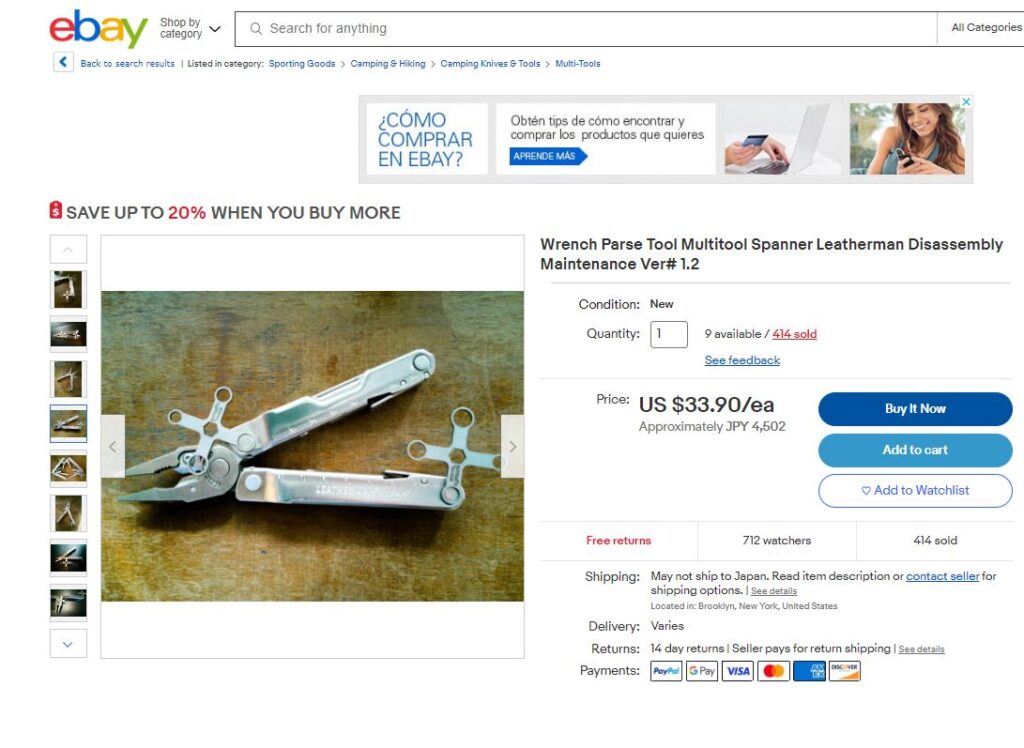Viewport: 1024px width, 748px height.
Task: Click the Buy It Now button
Action: [915, 409]
